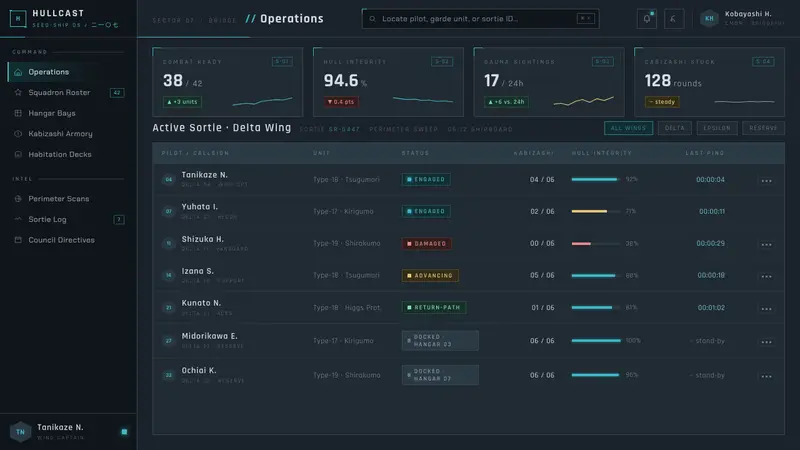Select the Delta filter tab
This screenshot has width=800, height=450.
click(x=674, y=128)
